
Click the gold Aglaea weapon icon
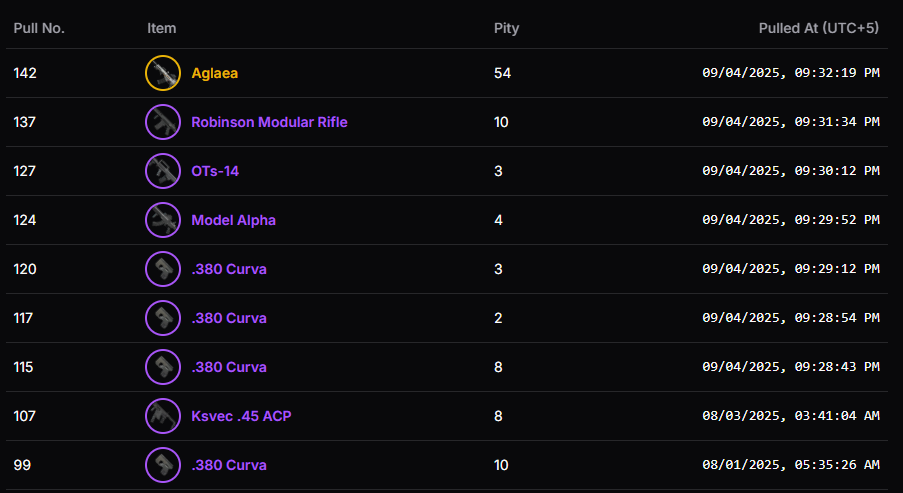coord(162,73)
